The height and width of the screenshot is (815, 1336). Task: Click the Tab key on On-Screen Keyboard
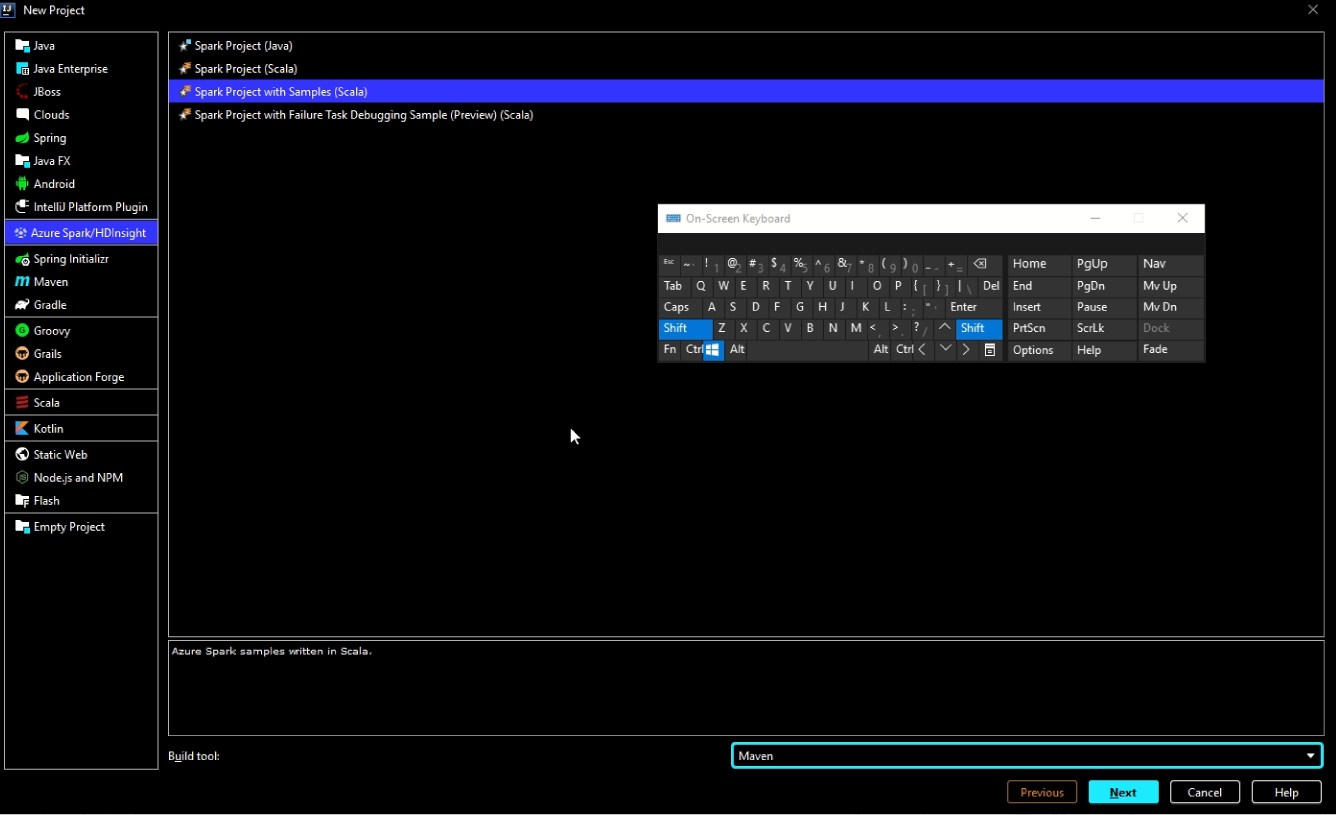pos(674,286)
